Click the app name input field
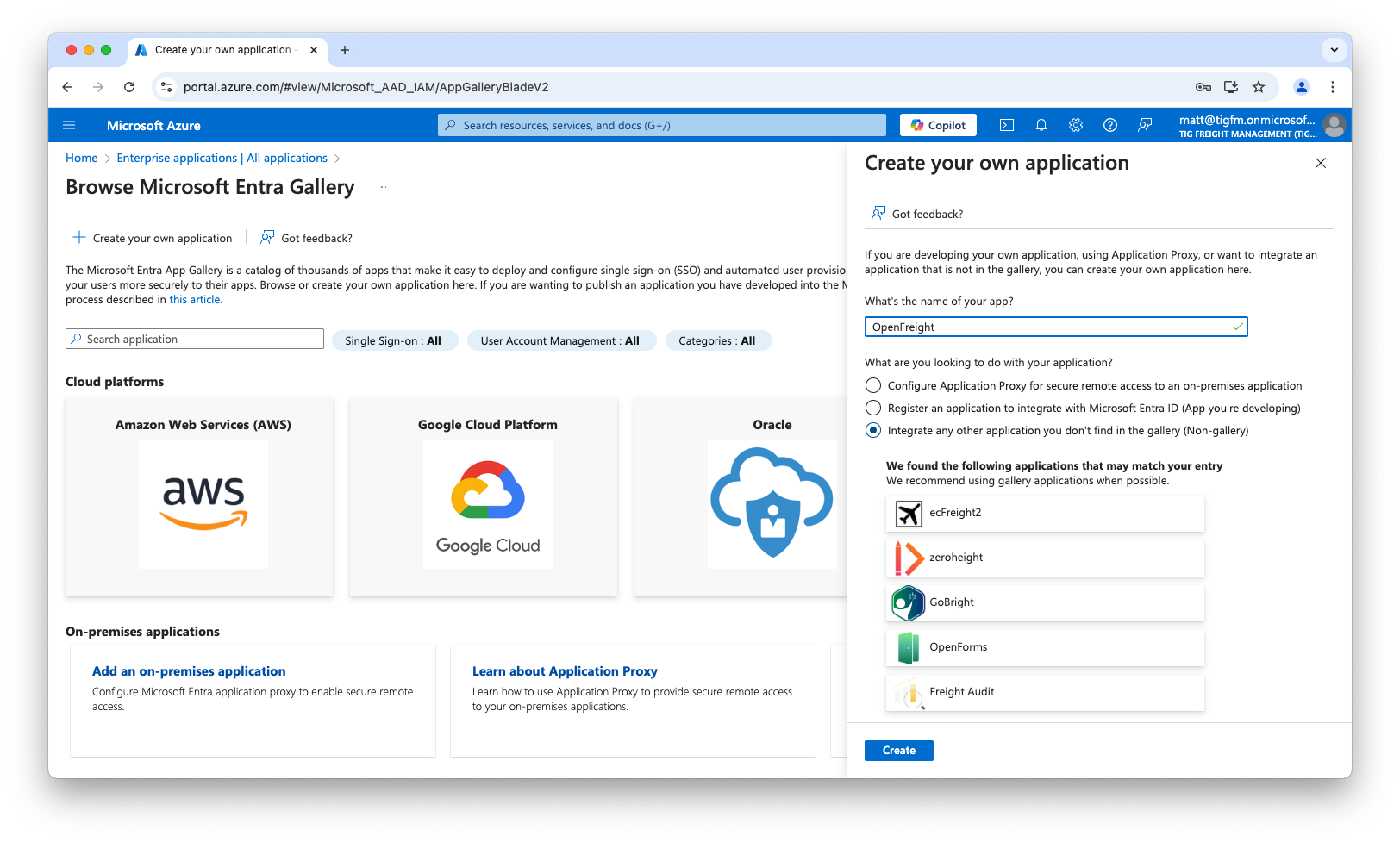Image resolution: width=1400 pixels, height=842 pixels. (x=1056, y=327)
